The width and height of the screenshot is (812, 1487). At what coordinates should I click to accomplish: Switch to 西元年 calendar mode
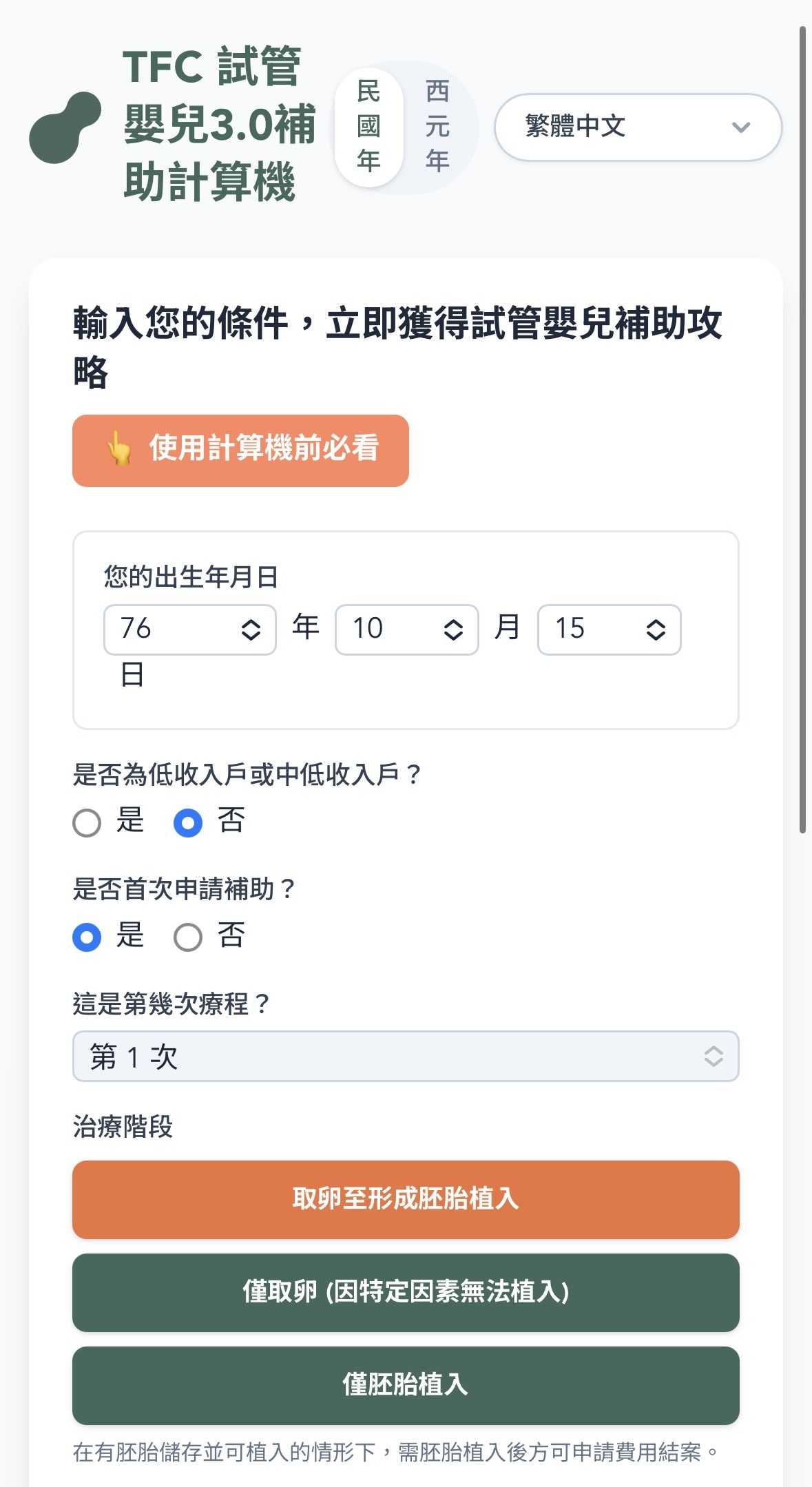click(437, 127)
